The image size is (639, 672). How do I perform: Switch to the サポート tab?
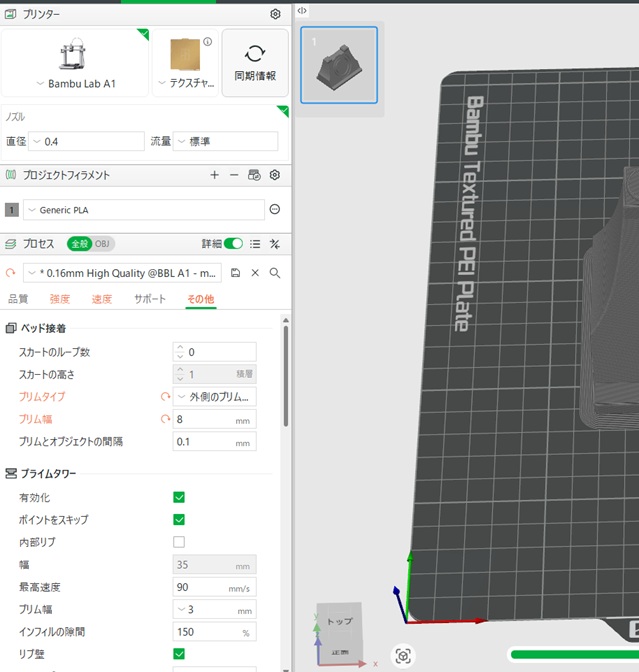[x=150, y=299]
